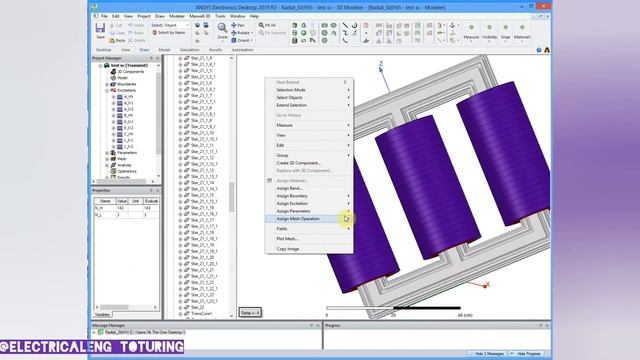This screenshot has width=640, height=360.
Task: Select the Draw Rectangle tool icon
Action: 324,25
